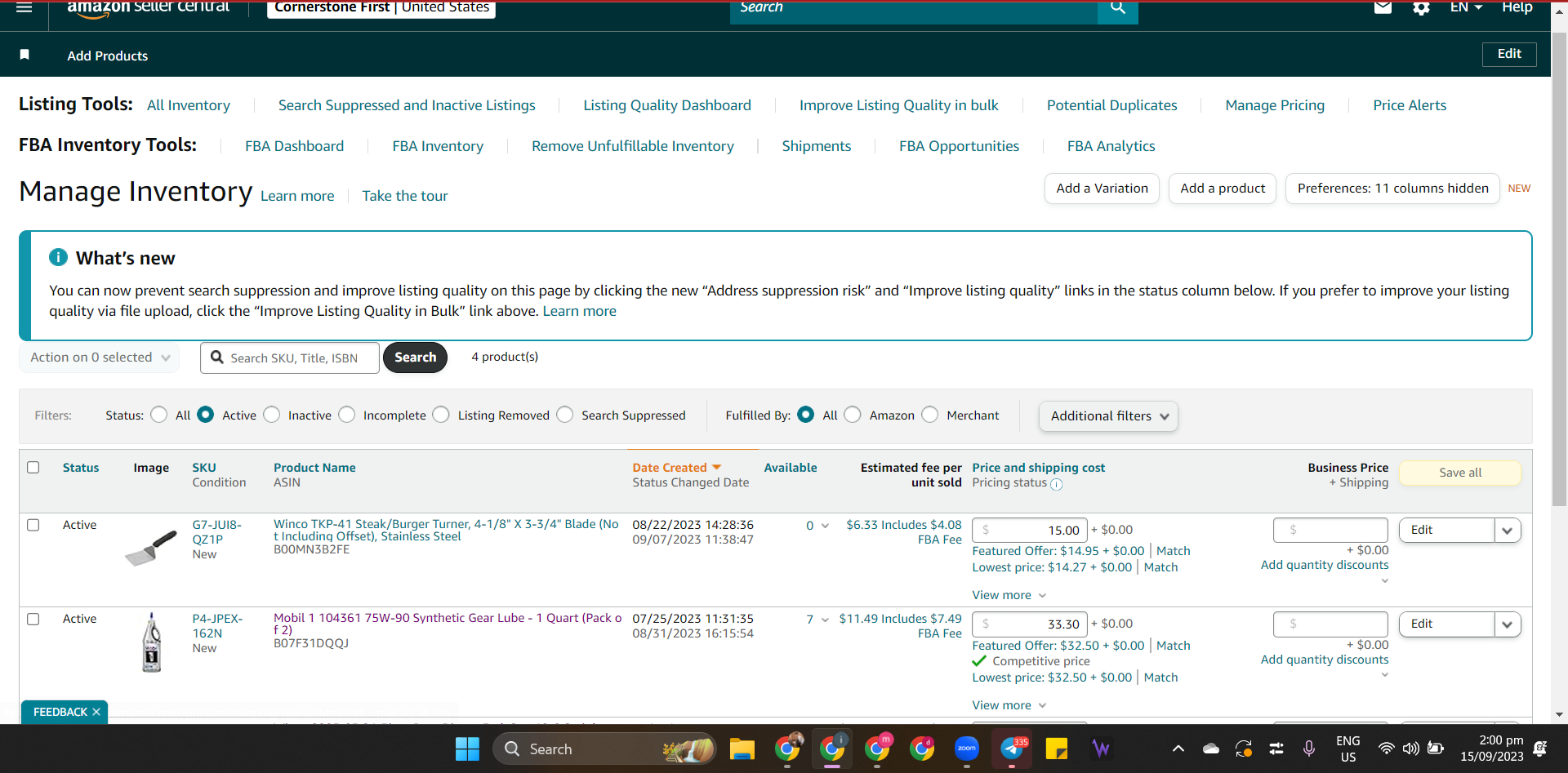Click the steak turner product image
This screenshot has height=773, width=1568.
coord(151,547)
